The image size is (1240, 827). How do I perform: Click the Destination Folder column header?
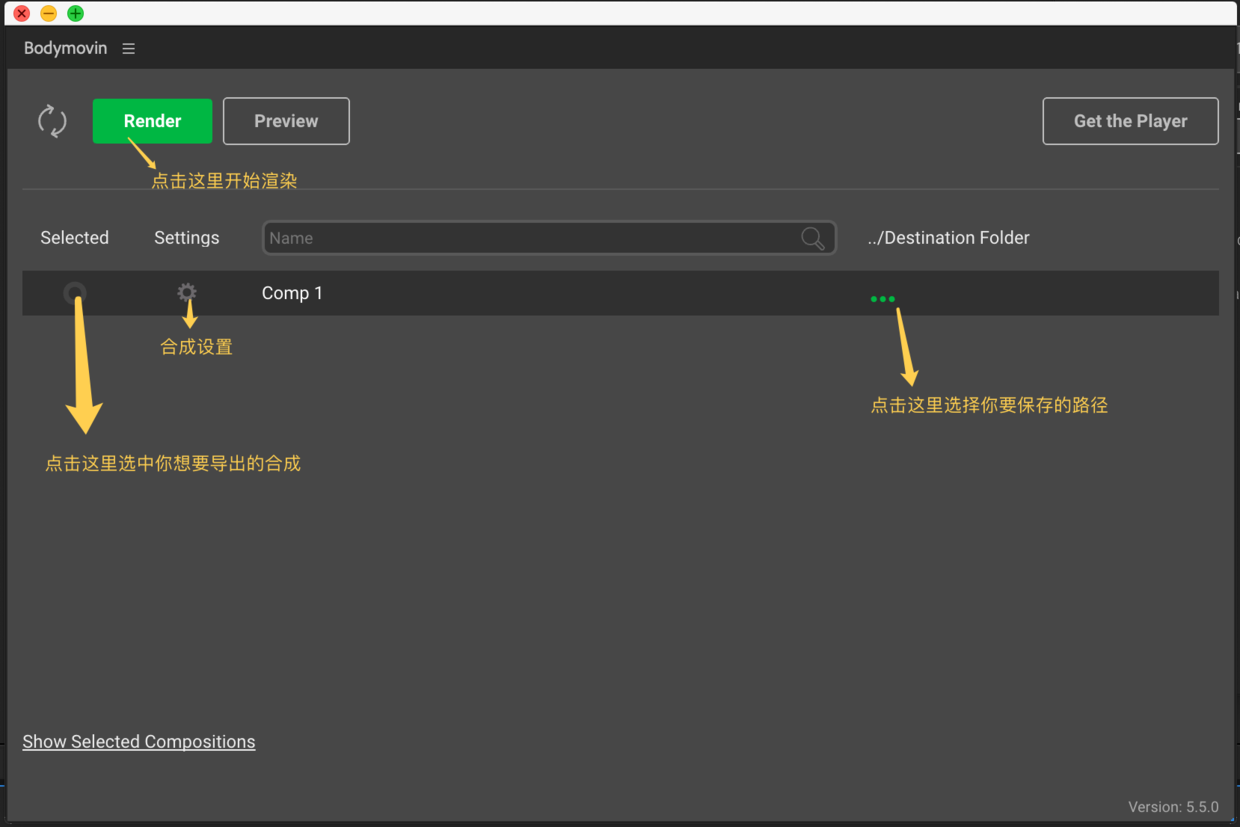(948, 238)
